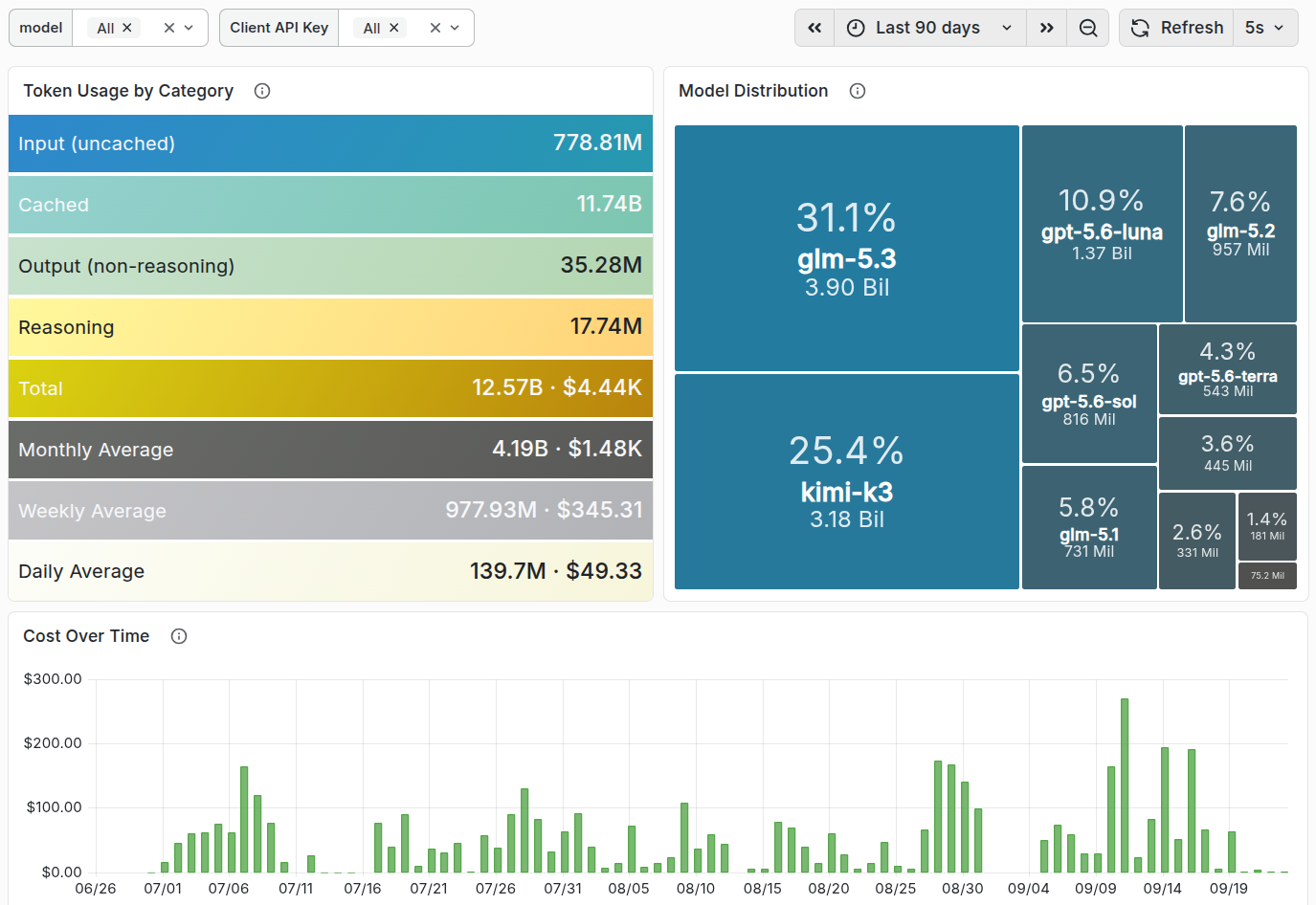
Task: Click the Refresh dashboard button
Action: coord(1177,28)
